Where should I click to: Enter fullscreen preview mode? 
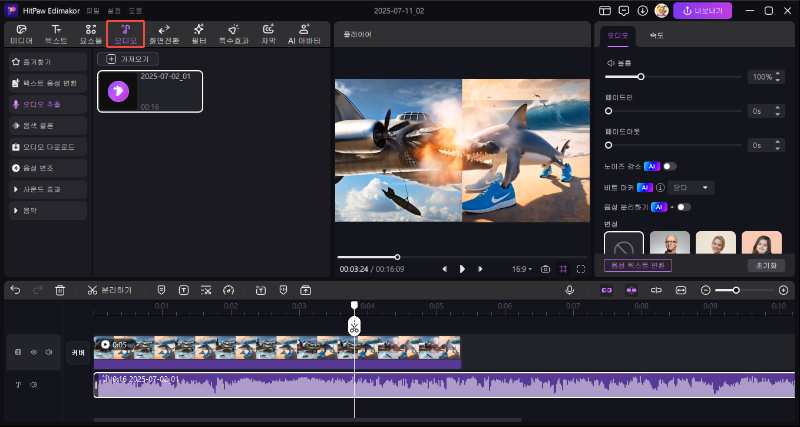click(581, 269)
